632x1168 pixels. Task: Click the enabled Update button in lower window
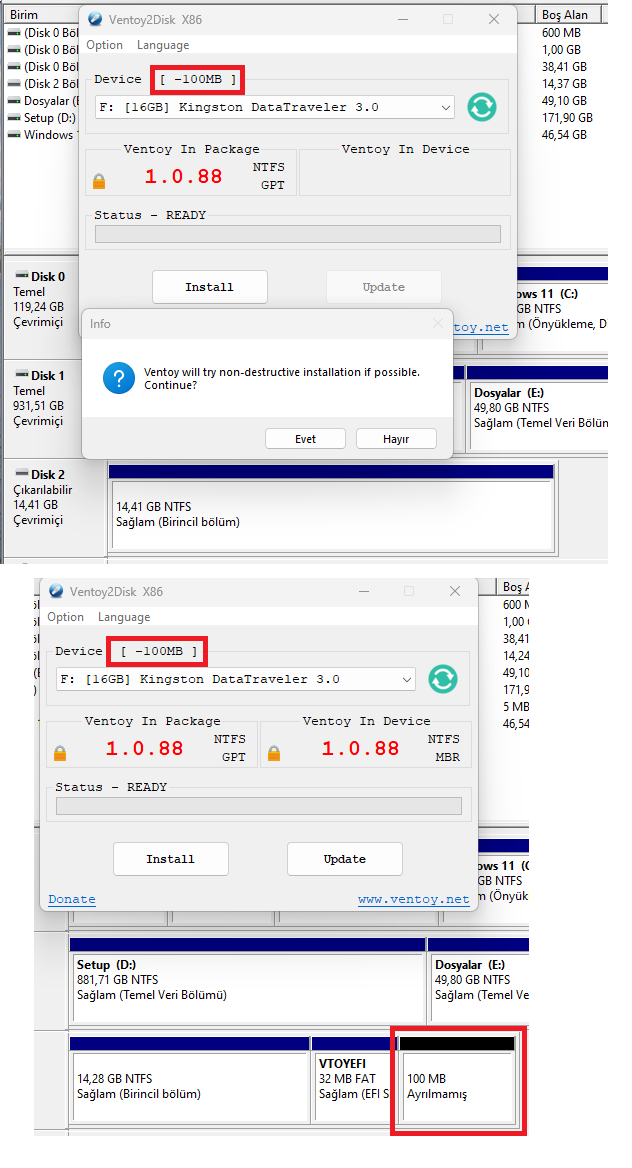tap(344, 859)
